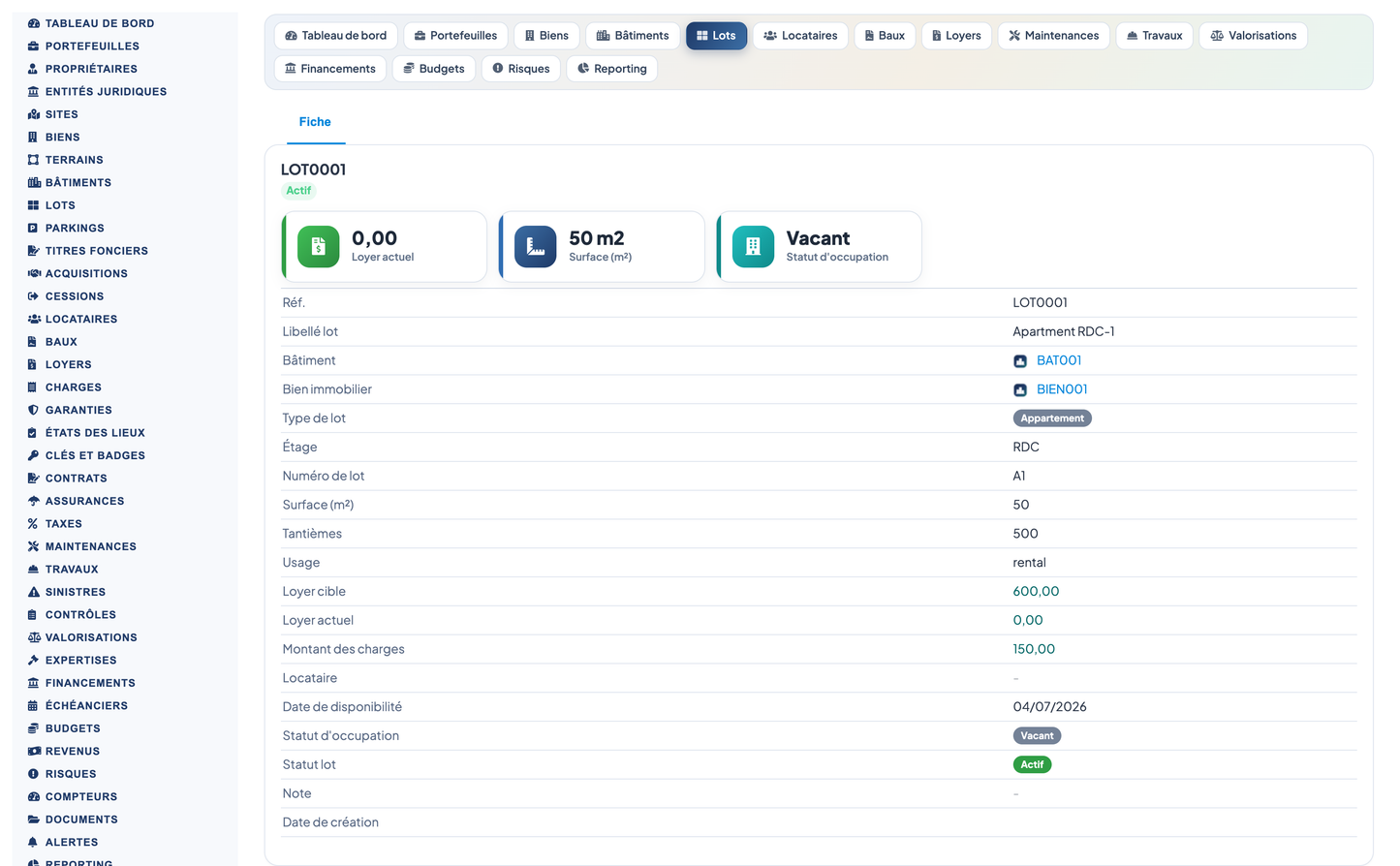The height and width of the screenshot is (866, 1400).
Task: Go to Maintenances top tab
Action: [x=1053, y=36]
